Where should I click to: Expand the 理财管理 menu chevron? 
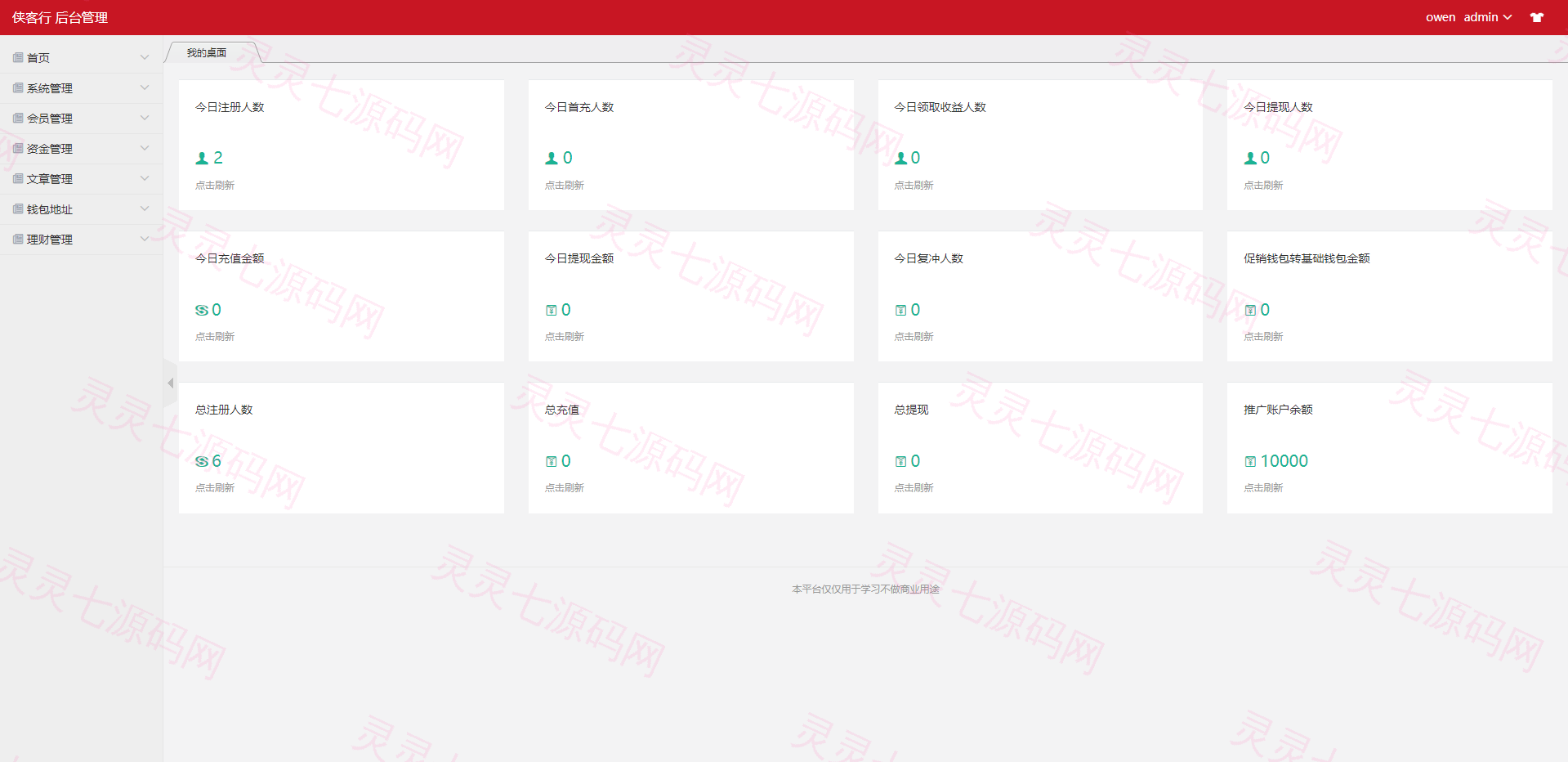click(145, 239)
